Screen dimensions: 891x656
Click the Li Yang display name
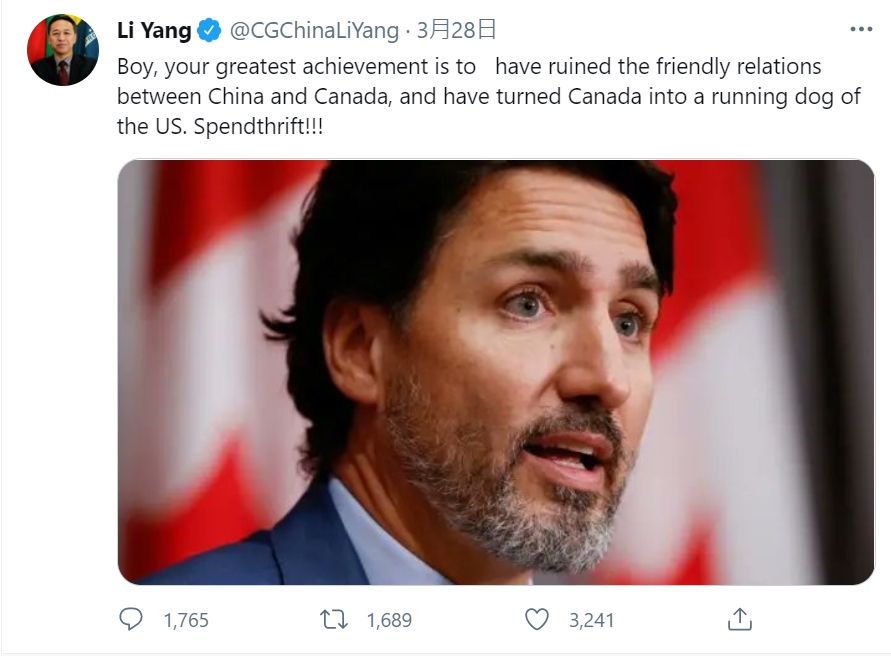point(154,30)
